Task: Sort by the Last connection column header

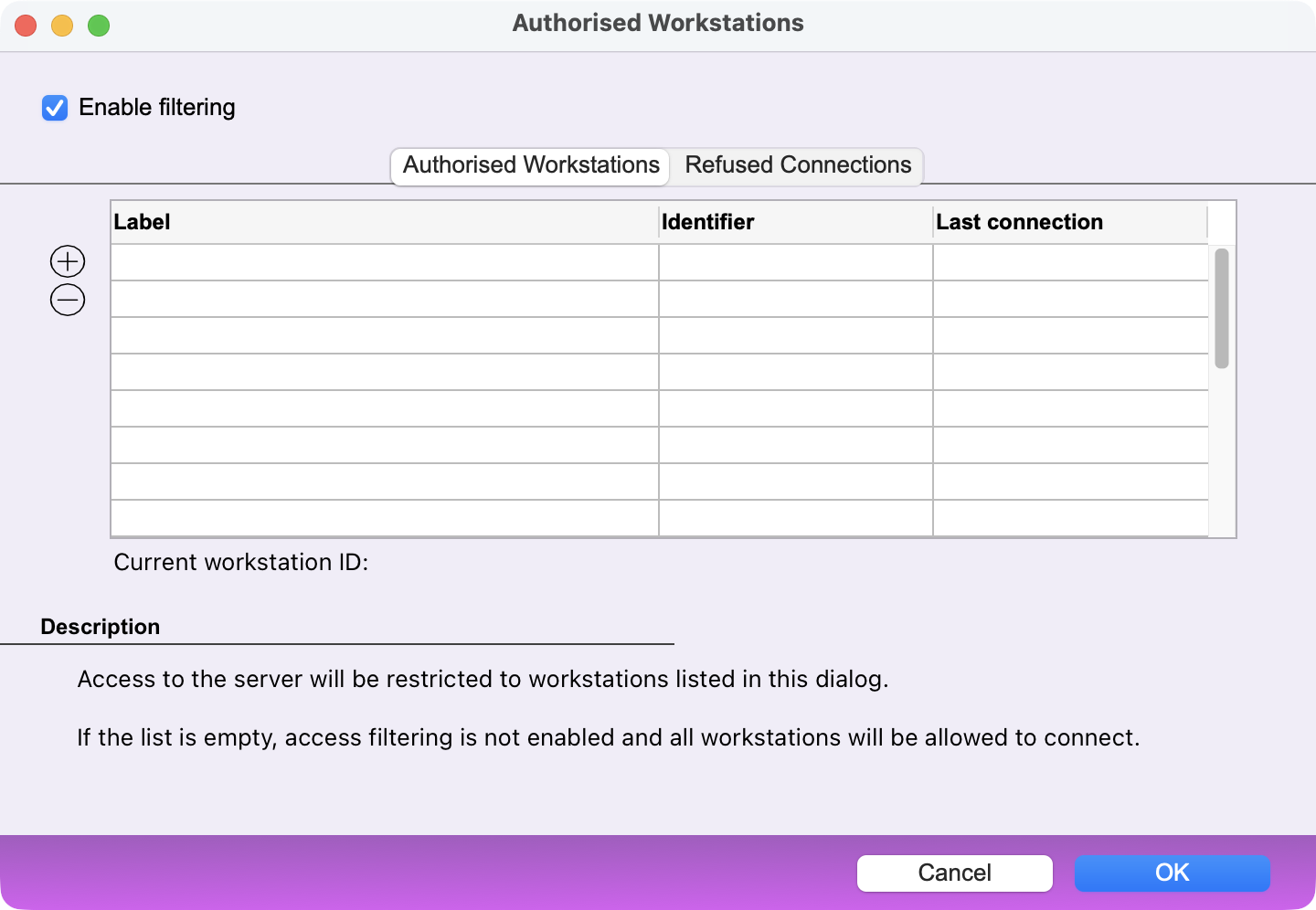Action: tap(1069, 222)
